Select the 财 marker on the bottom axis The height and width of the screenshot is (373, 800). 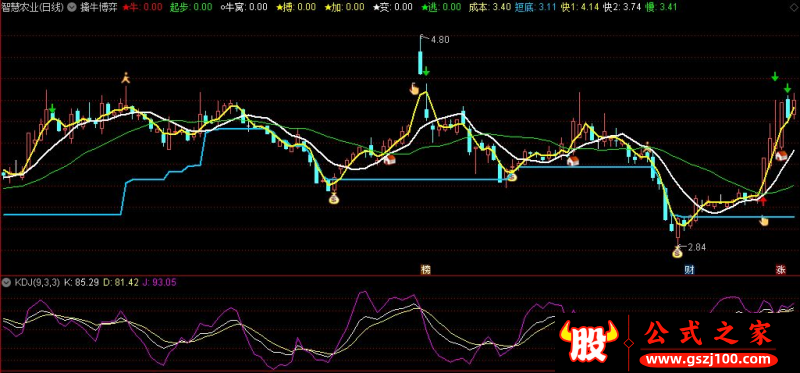[689, 269]
